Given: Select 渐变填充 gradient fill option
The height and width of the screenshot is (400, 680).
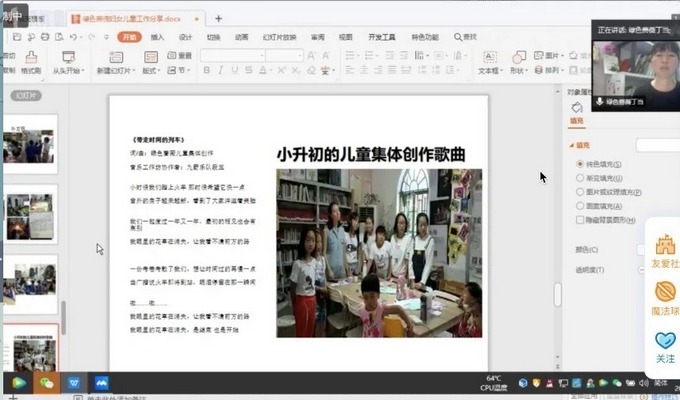Looking at the screenshot, I should tap(579, 177).
